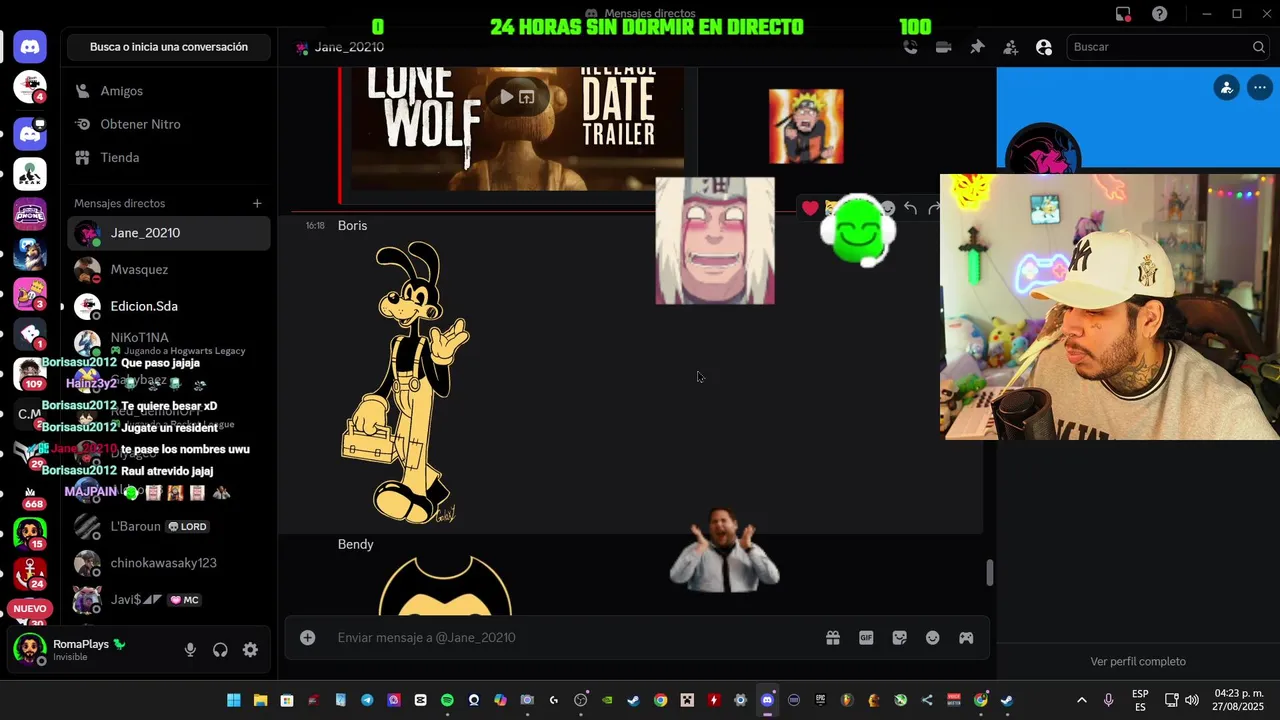
Task: Open the taskbar clock and date
Action: click(x=1238, y=700)
